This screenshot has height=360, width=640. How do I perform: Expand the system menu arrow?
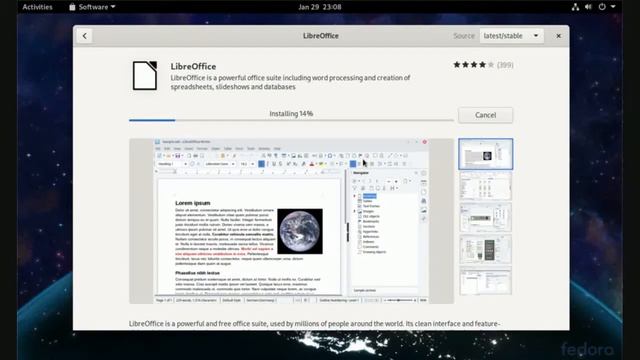[x=613, y=7]
